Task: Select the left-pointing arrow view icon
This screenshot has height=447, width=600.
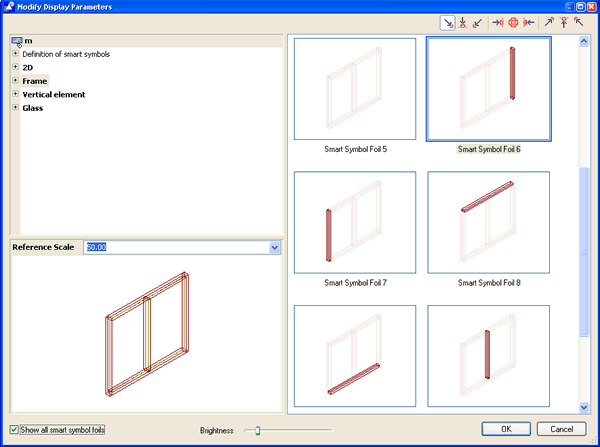Action: click(x=528, y=23)
